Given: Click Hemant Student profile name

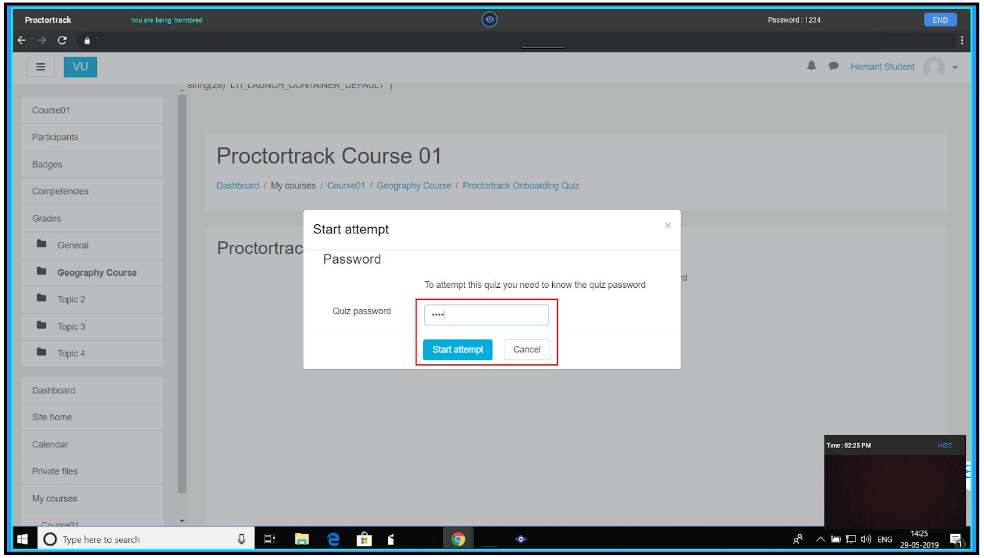Looking at the screenshot, I should pyautogui.click(x=882, y=67).
